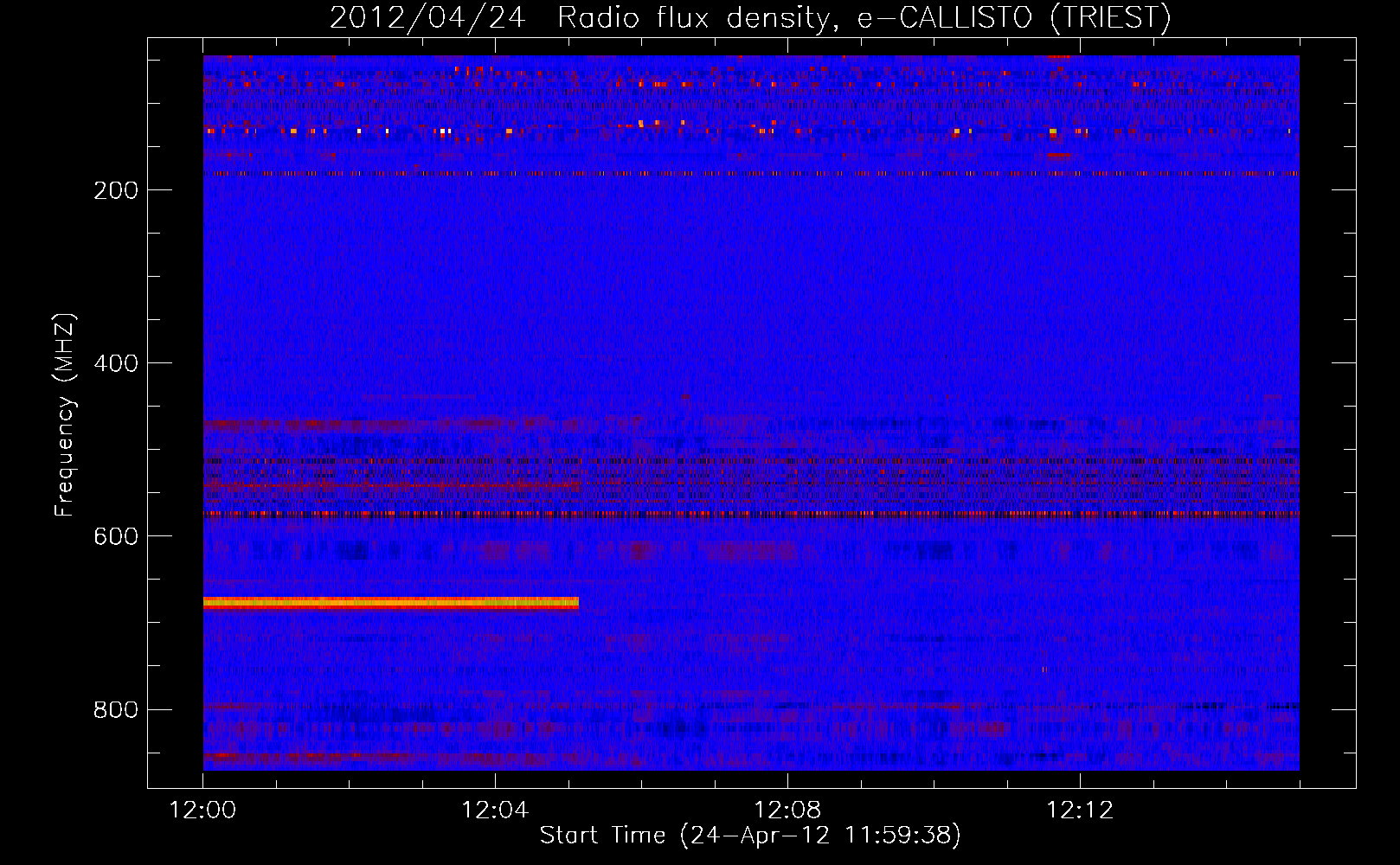The width and height of the screenshot is (1400, 865).
Task: Click the thin red line just above 200 MHz
Action: [751, 173]
